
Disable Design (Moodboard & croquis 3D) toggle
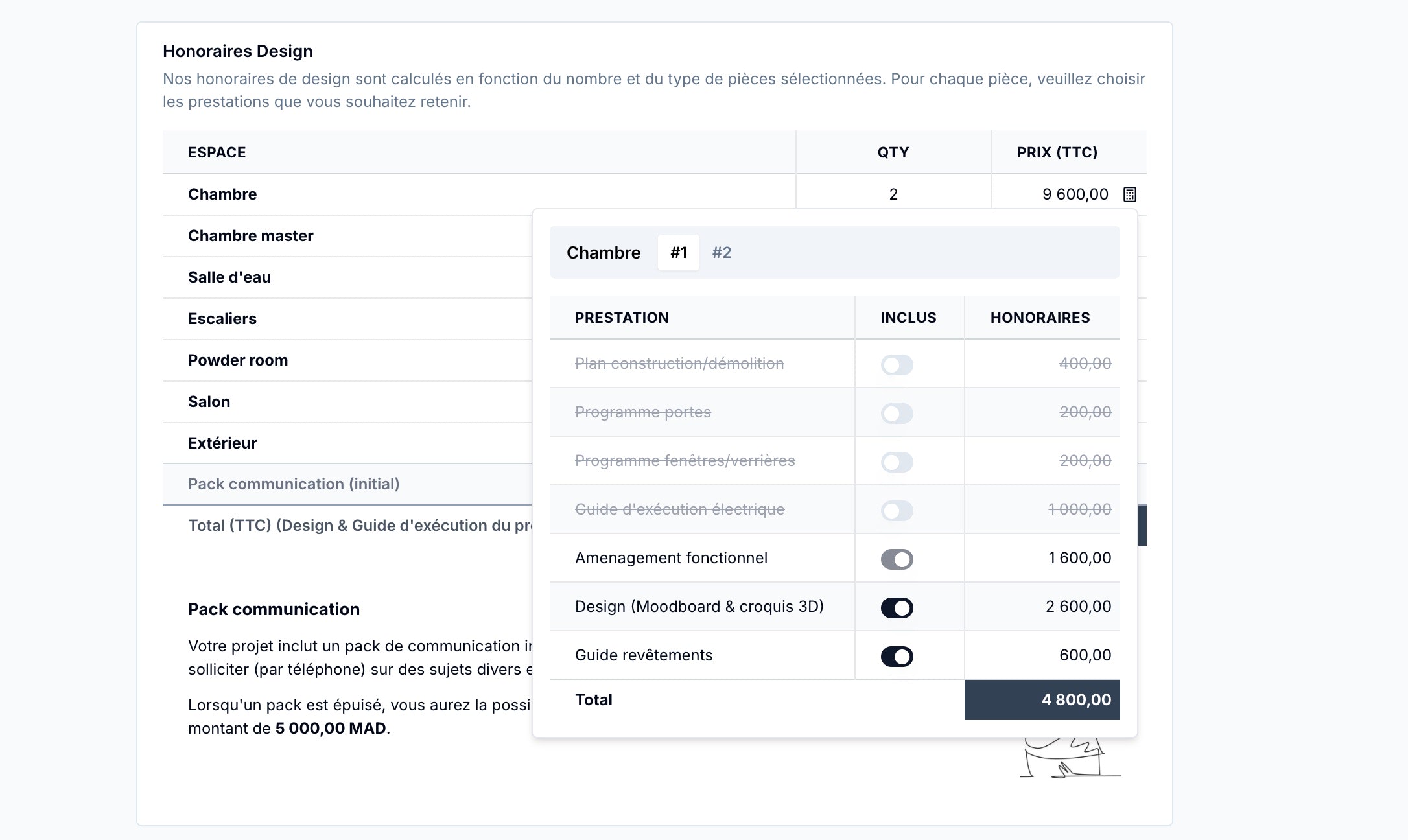pyautogui.click(x=897, y=608)
